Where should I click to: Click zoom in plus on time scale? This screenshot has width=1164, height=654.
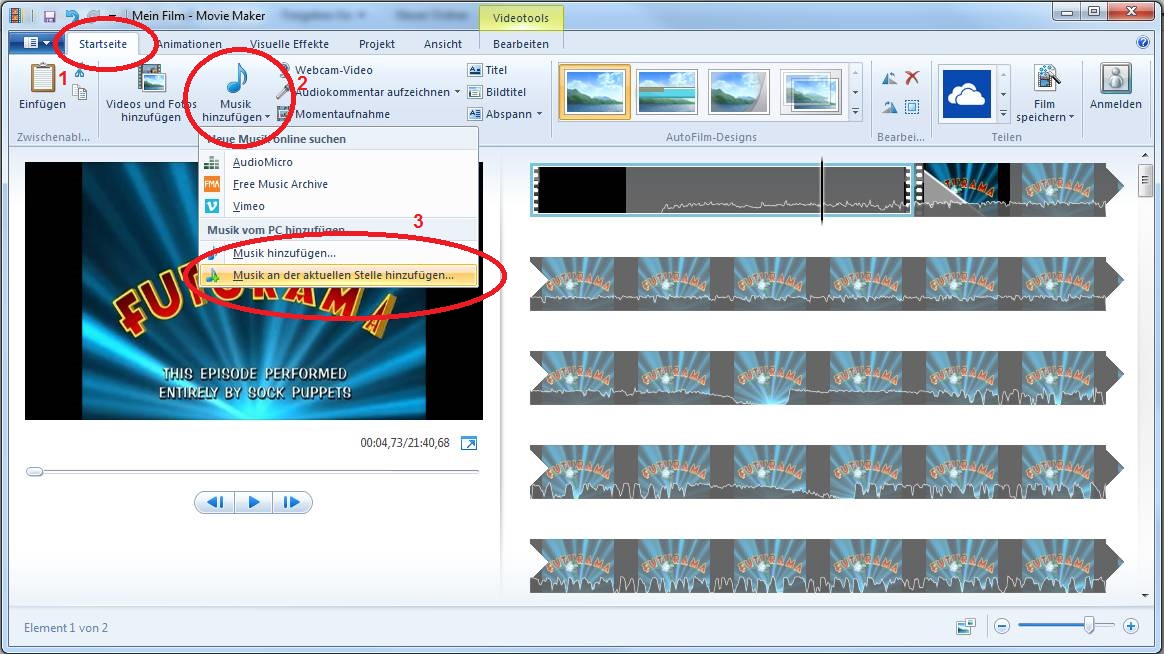pos(1131,626)
